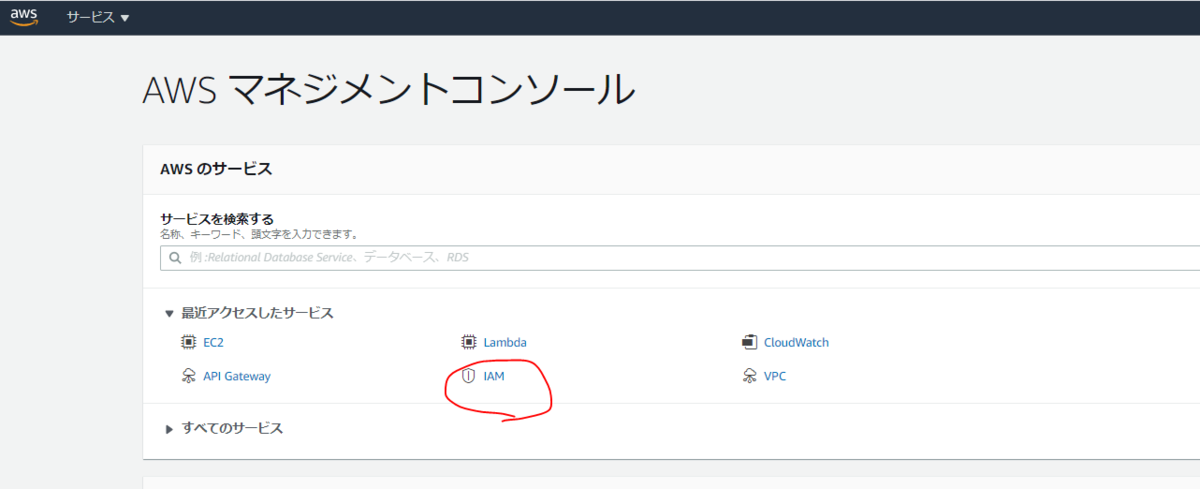The width and height of the screenshot is (1200, 489).
Task: Click the Lambda chip icon
Action: tap(468, 342)
